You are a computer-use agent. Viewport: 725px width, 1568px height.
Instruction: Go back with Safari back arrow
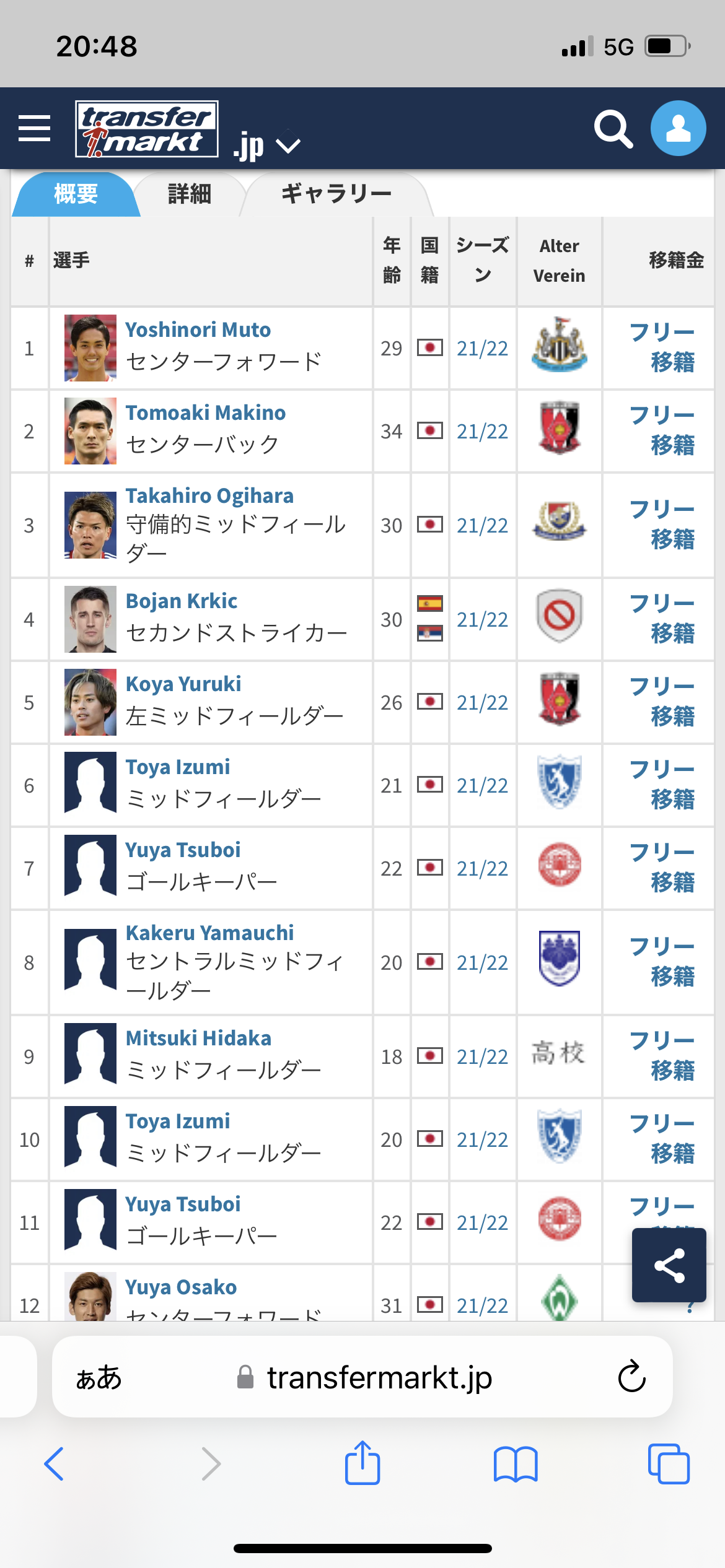click(x=55, y=1464)
